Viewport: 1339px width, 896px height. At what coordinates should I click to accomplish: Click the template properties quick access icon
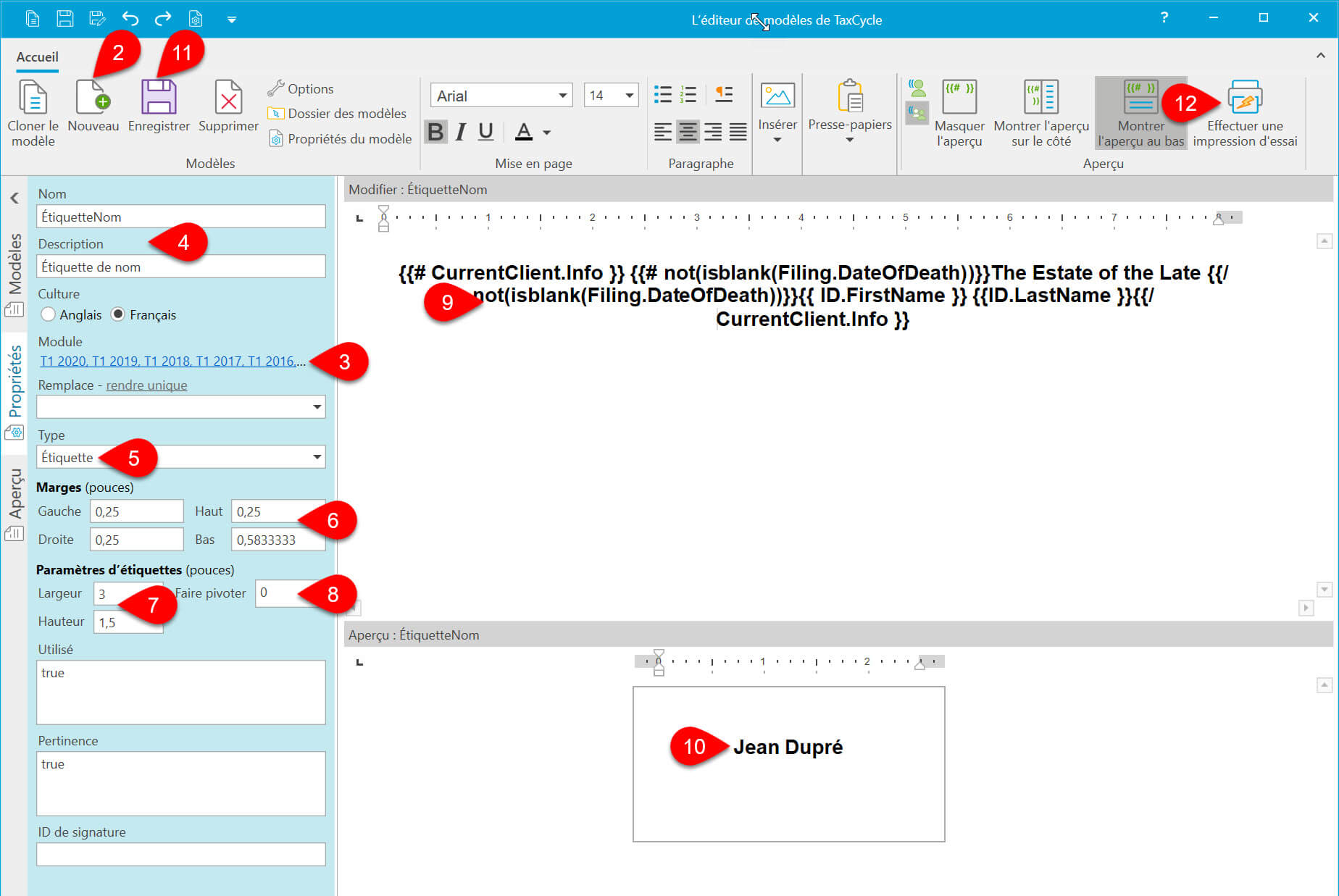click(x=196, y=19)
